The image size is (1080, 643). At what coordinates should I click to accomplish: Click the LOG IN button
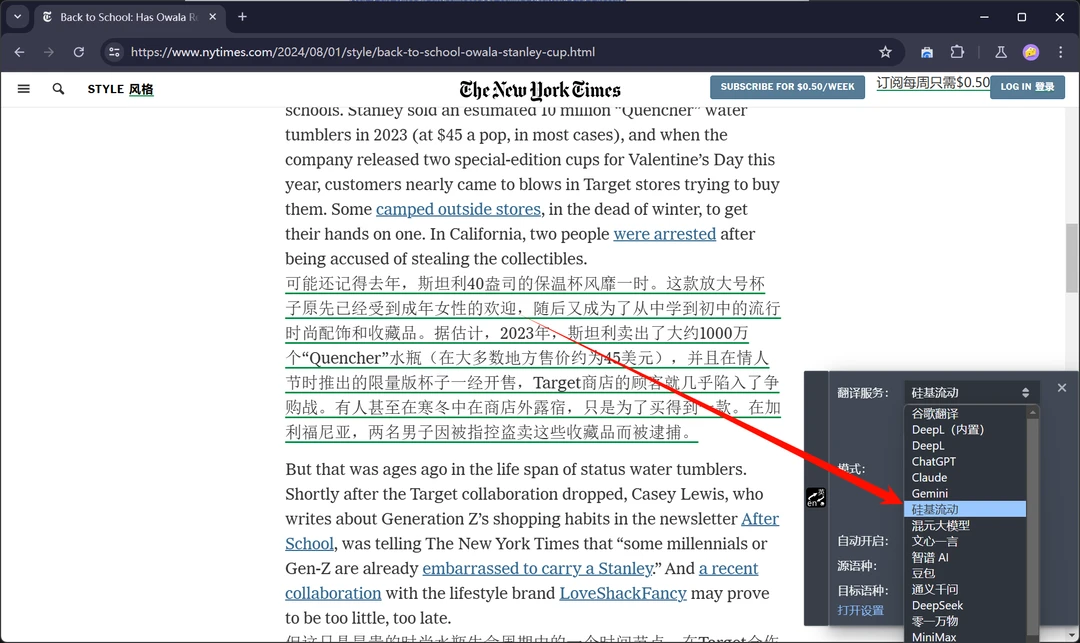[x=1028, y=87]
